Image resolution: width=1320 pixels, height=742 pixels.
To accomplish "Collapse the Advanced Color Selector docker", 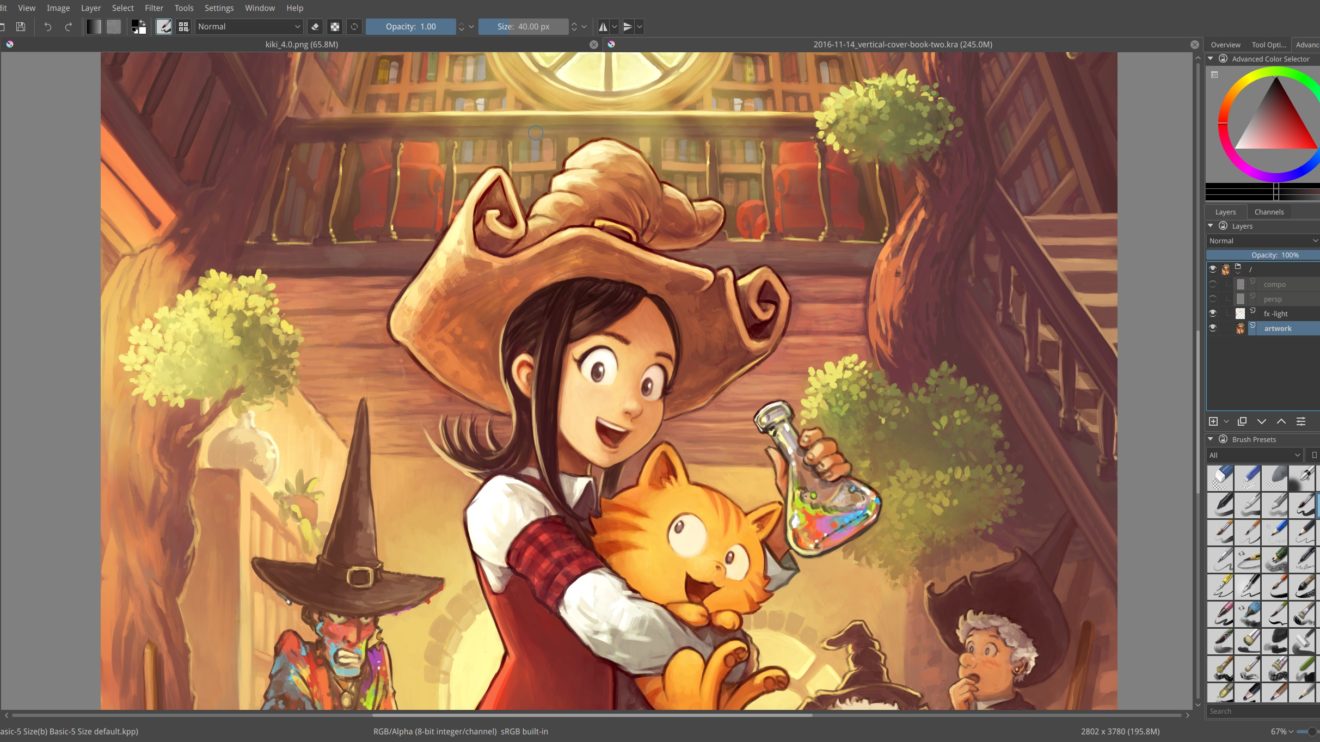I will pos(1211,59).
